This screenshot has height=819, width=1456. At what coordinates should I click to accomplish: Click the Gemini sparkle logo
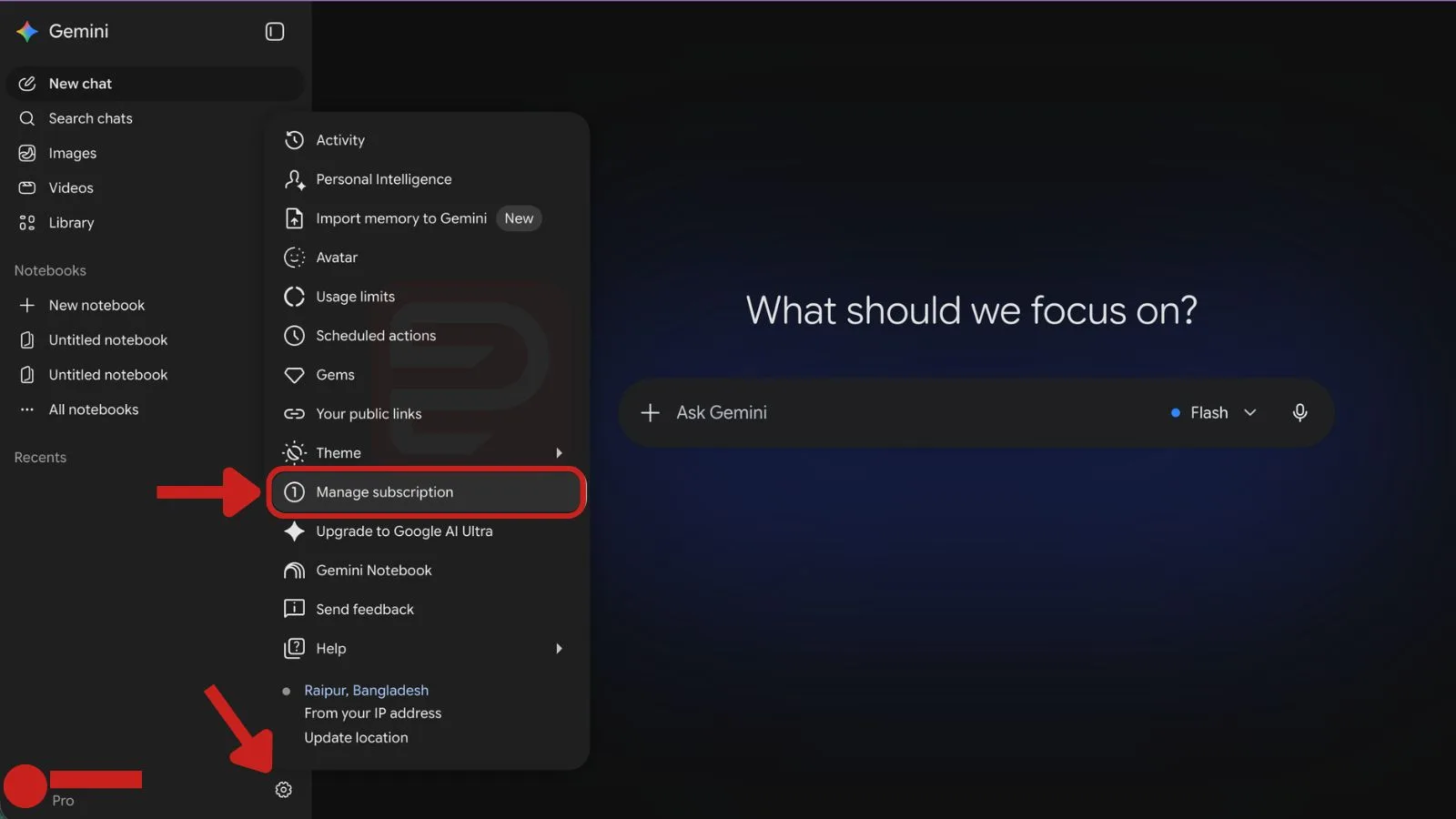26,31
